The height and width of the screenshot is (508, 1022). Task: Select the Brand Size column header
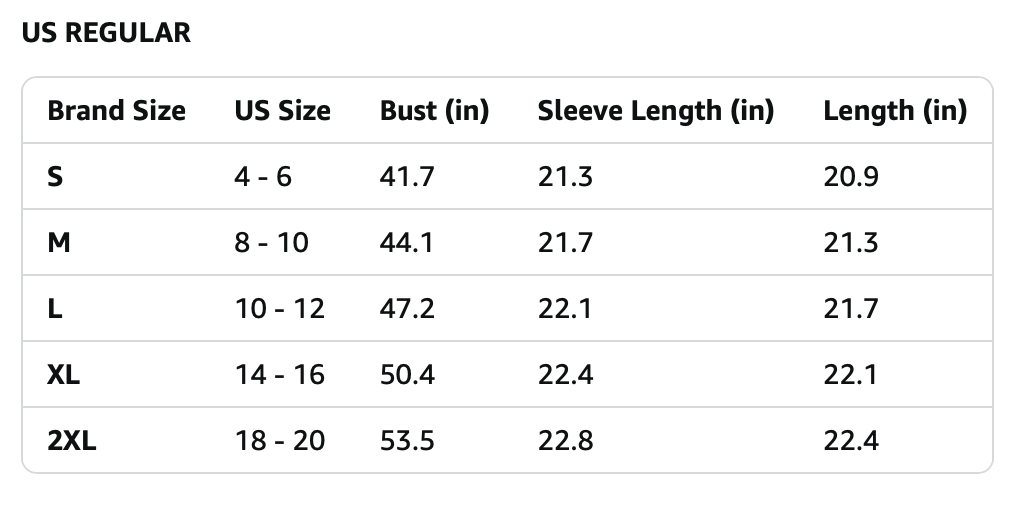point(117,110)
